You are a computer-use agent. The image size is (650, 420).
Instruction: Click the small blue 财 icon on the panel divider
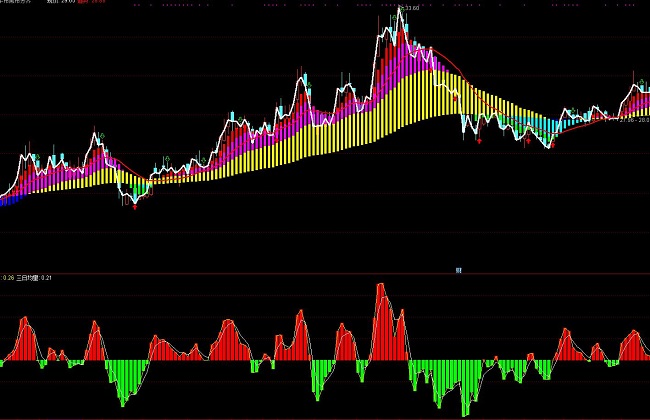click(458, 270)
